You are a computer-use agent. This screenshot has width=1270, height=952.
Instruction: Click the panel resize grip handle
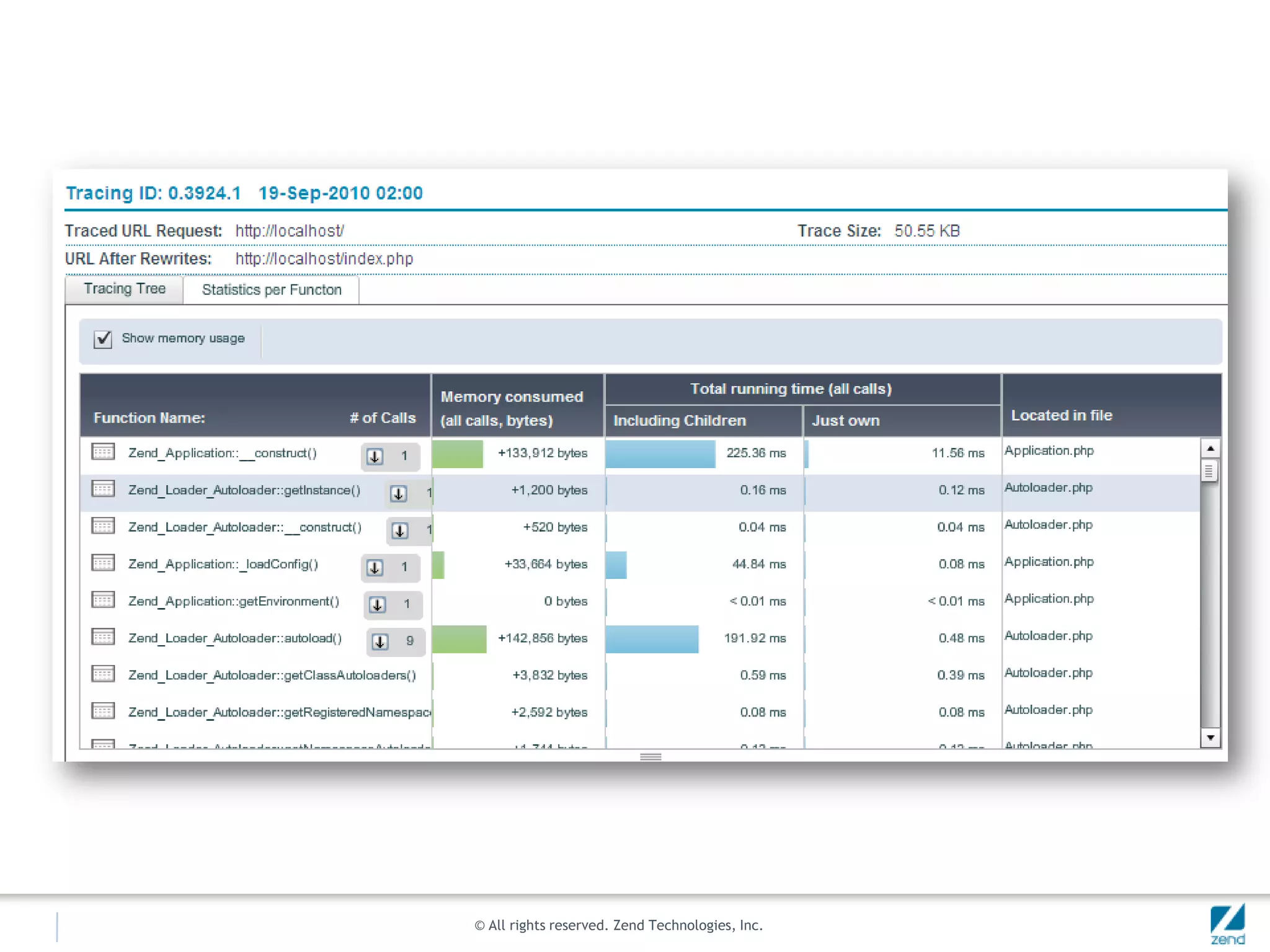pos(651,757)
